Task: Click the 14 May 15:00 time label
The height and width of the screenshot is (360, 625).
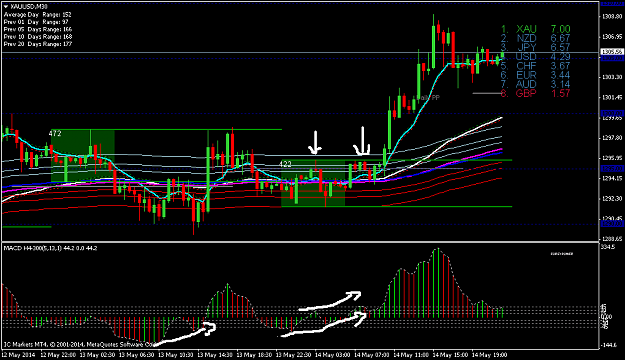Action: [x=450, y=355]
